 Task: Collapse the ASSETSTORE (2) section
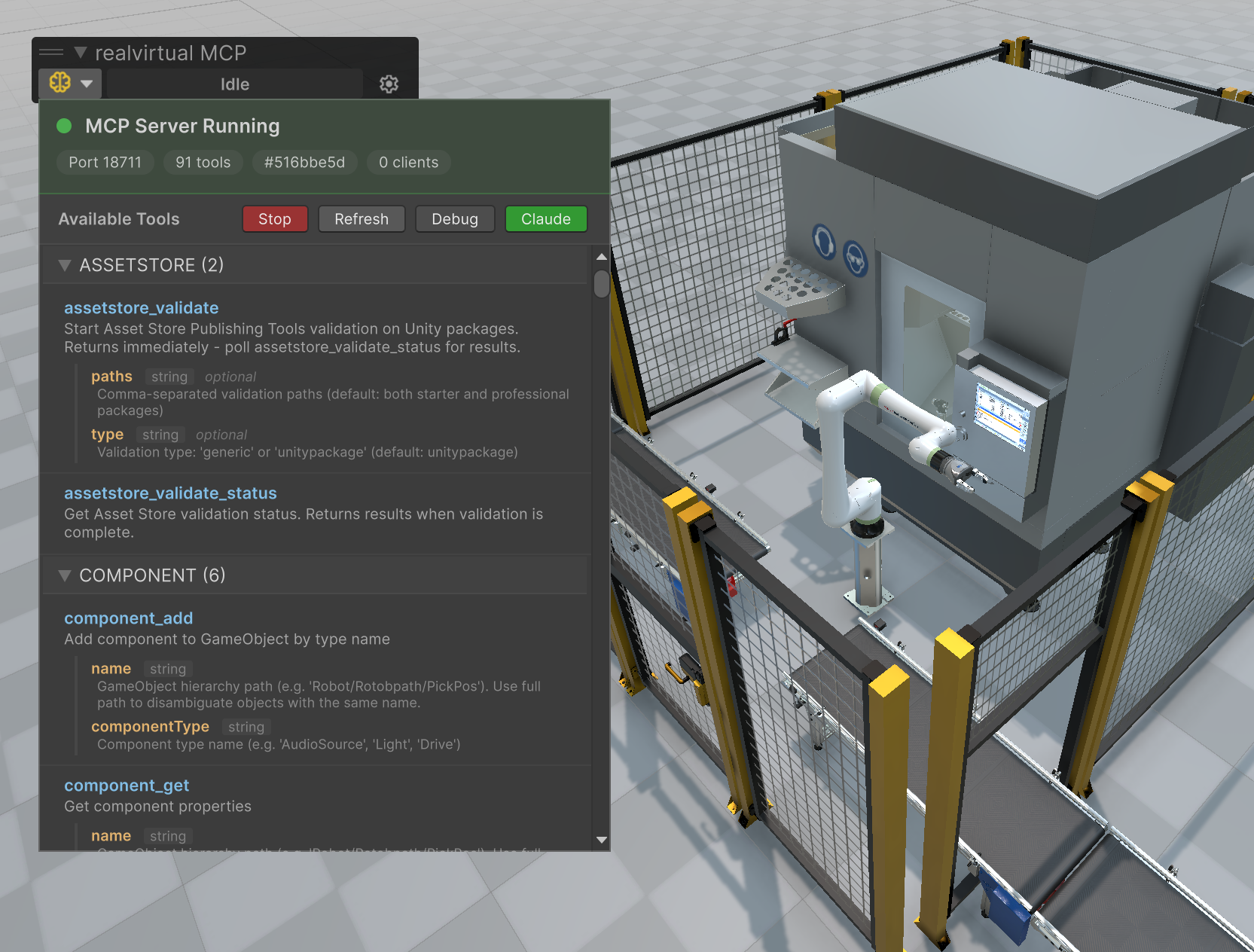pos(65,265)
